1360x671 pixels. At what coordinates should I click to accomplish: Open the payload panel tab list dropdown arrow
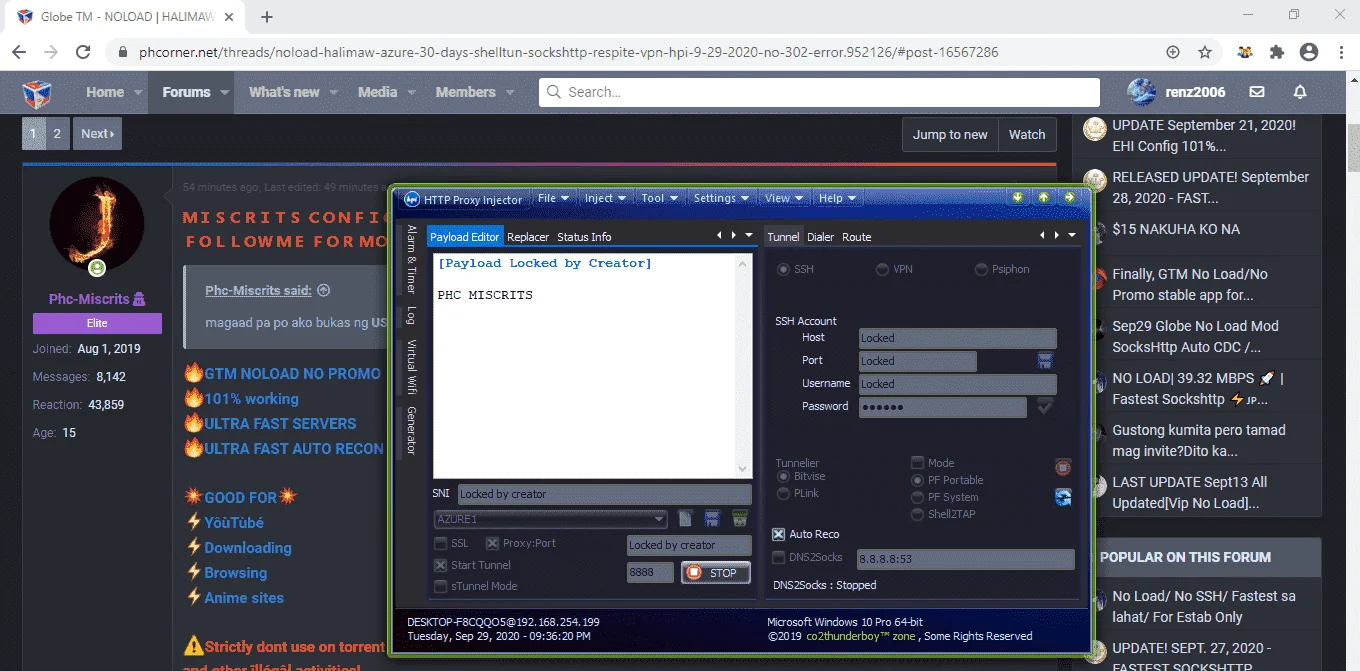click(x=749, y=236)
